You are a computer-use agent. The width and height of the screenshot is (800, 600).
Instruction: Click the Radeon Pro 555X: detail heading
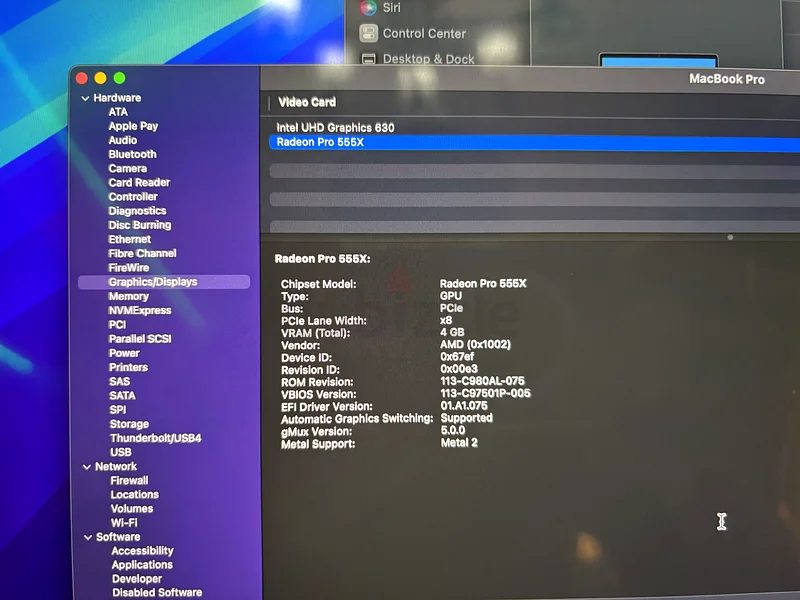[322, 259]
